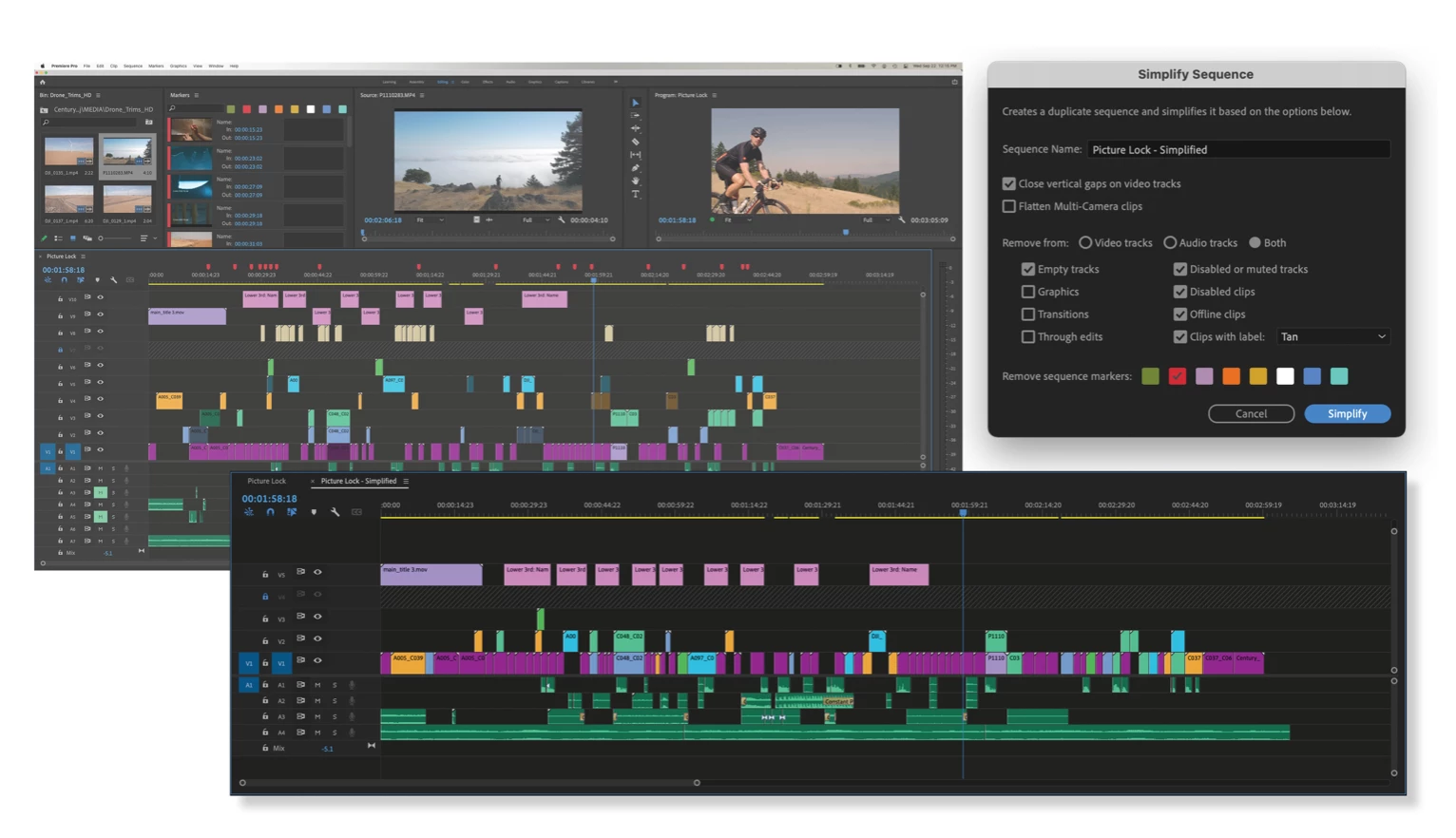Select the Pen tool

point(636,168)
